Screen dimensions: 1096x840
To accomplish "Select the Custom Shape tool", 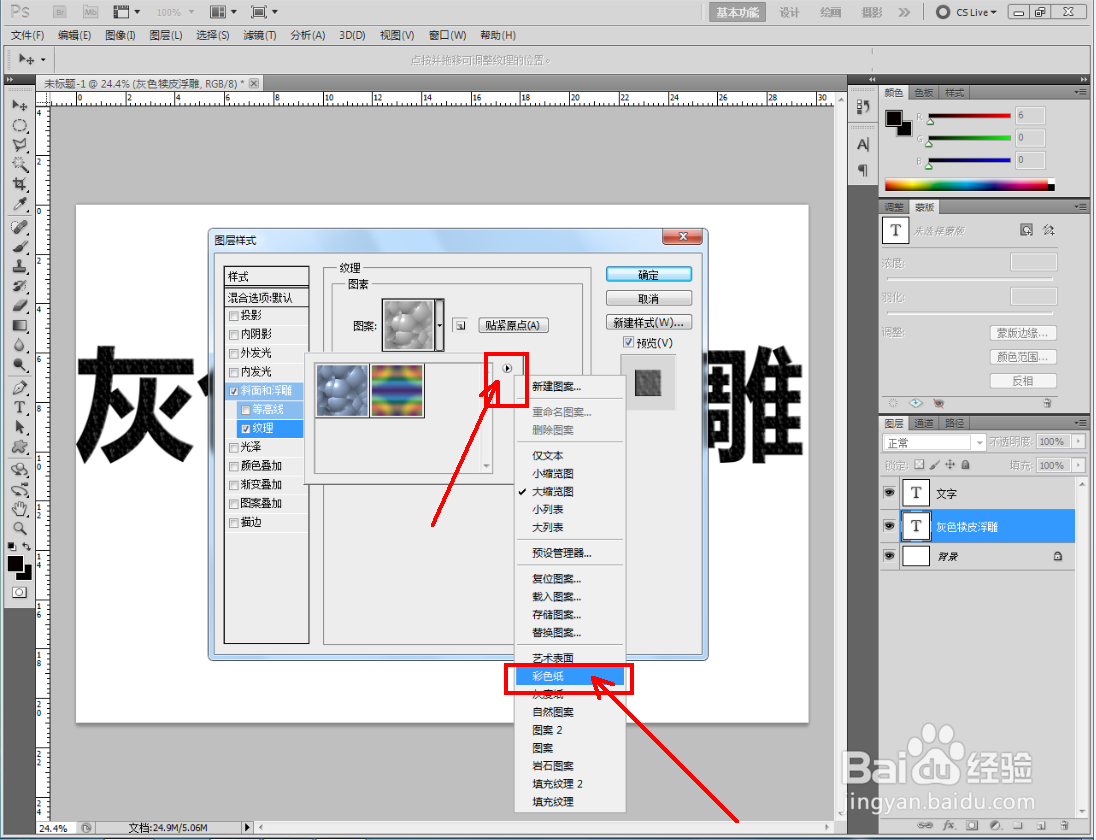I will click(20, 447).
